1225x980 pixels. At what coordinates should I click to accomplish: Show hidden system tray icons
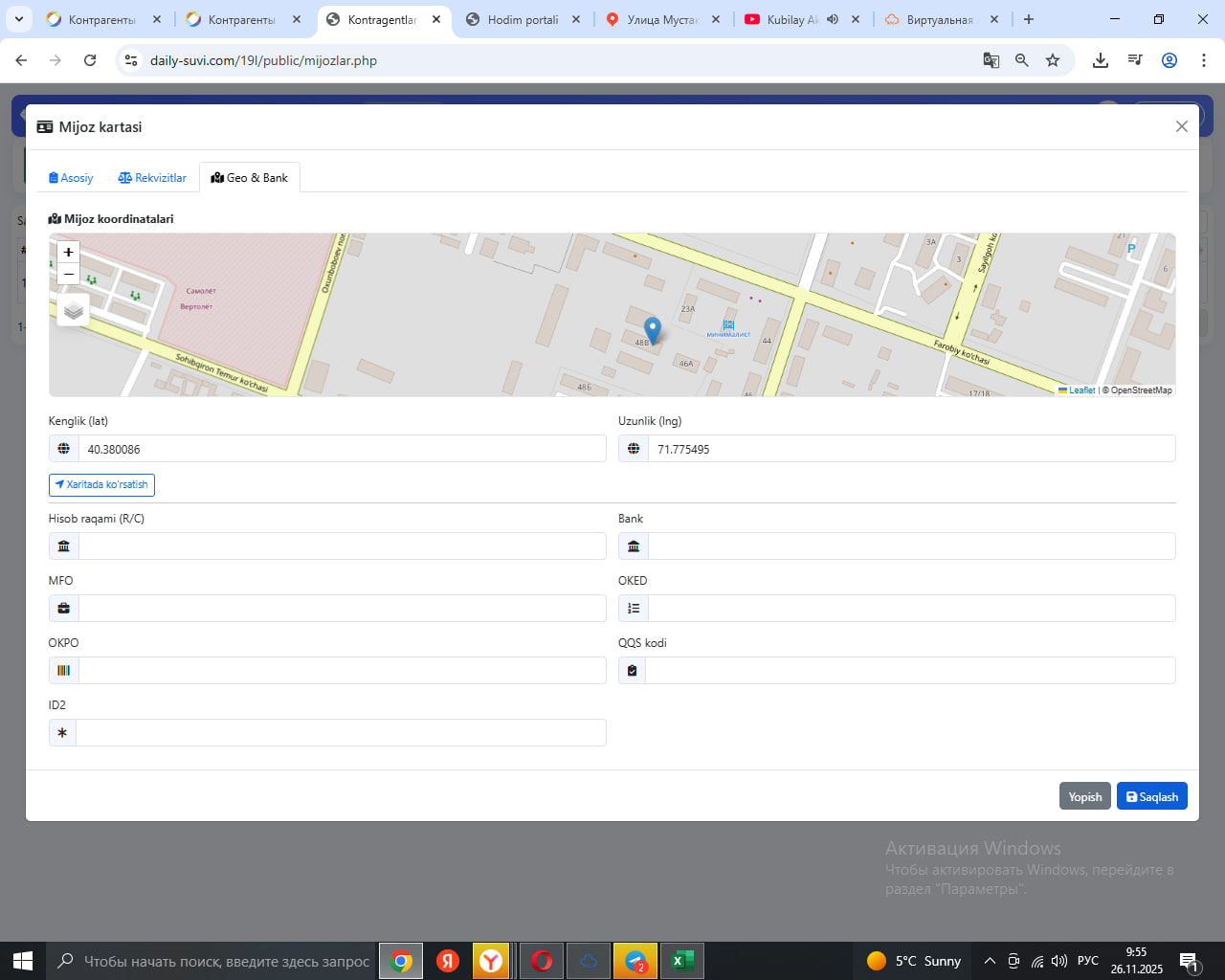coord(990,961)
